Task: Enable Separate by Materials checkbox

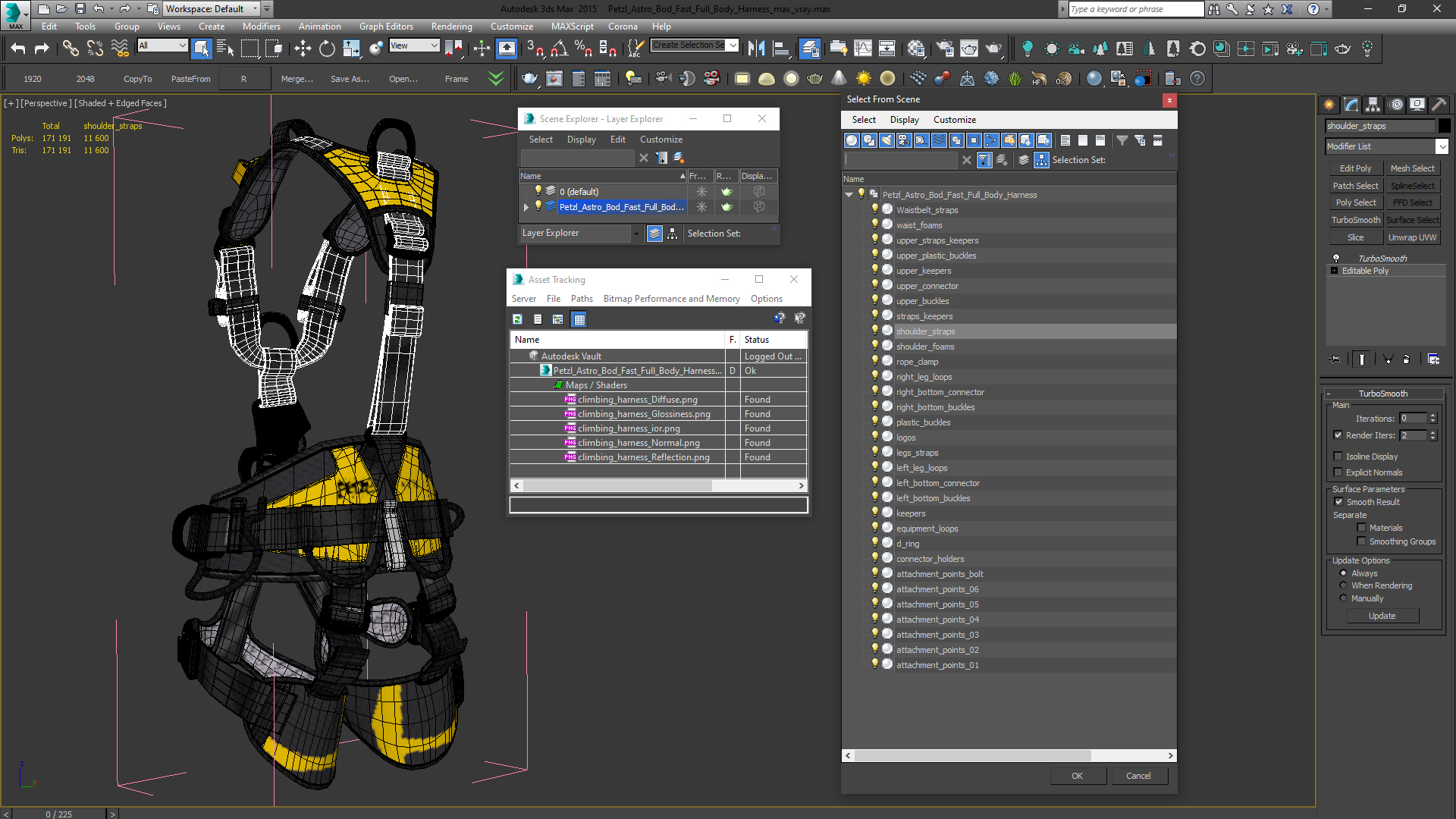Action: (1361, 527)
